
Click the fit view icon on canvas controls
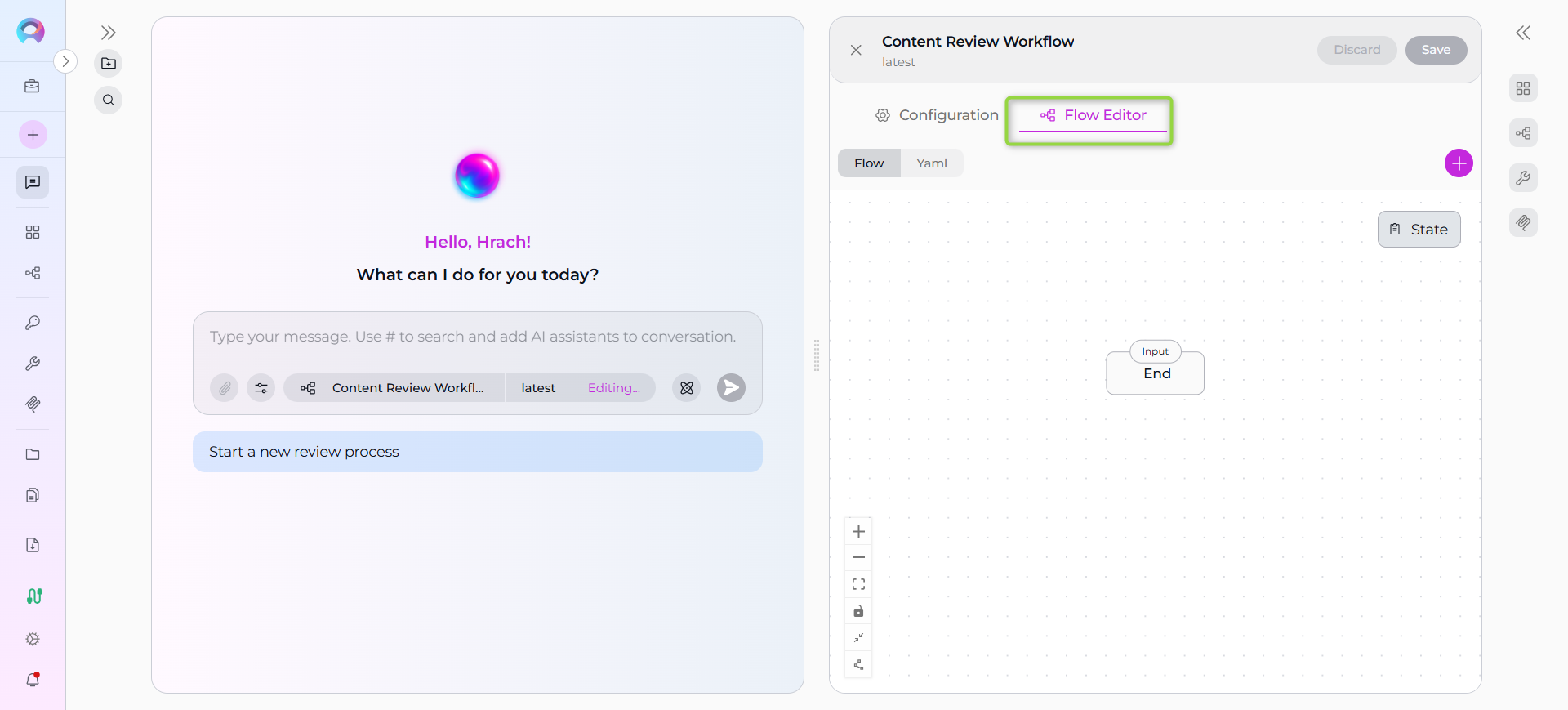coord(858,584)
